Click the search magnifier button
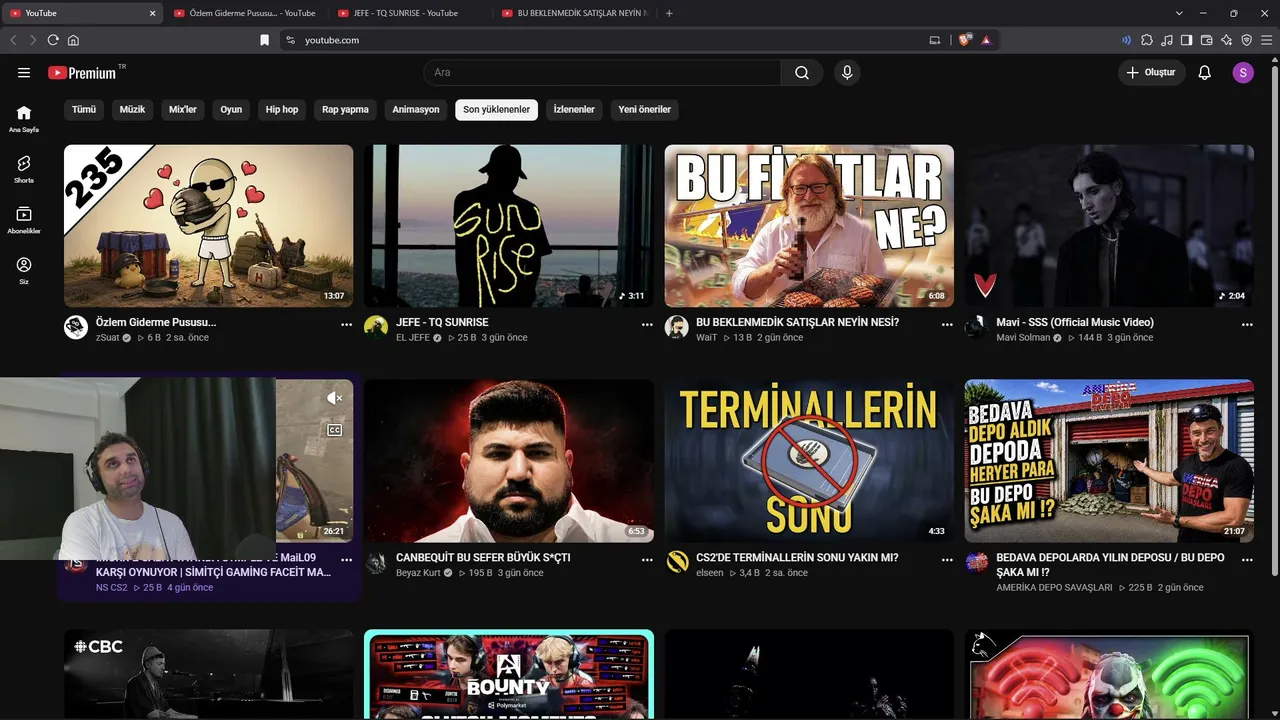The height and width of the screenshot is (720, 1280). coord(802,73)
